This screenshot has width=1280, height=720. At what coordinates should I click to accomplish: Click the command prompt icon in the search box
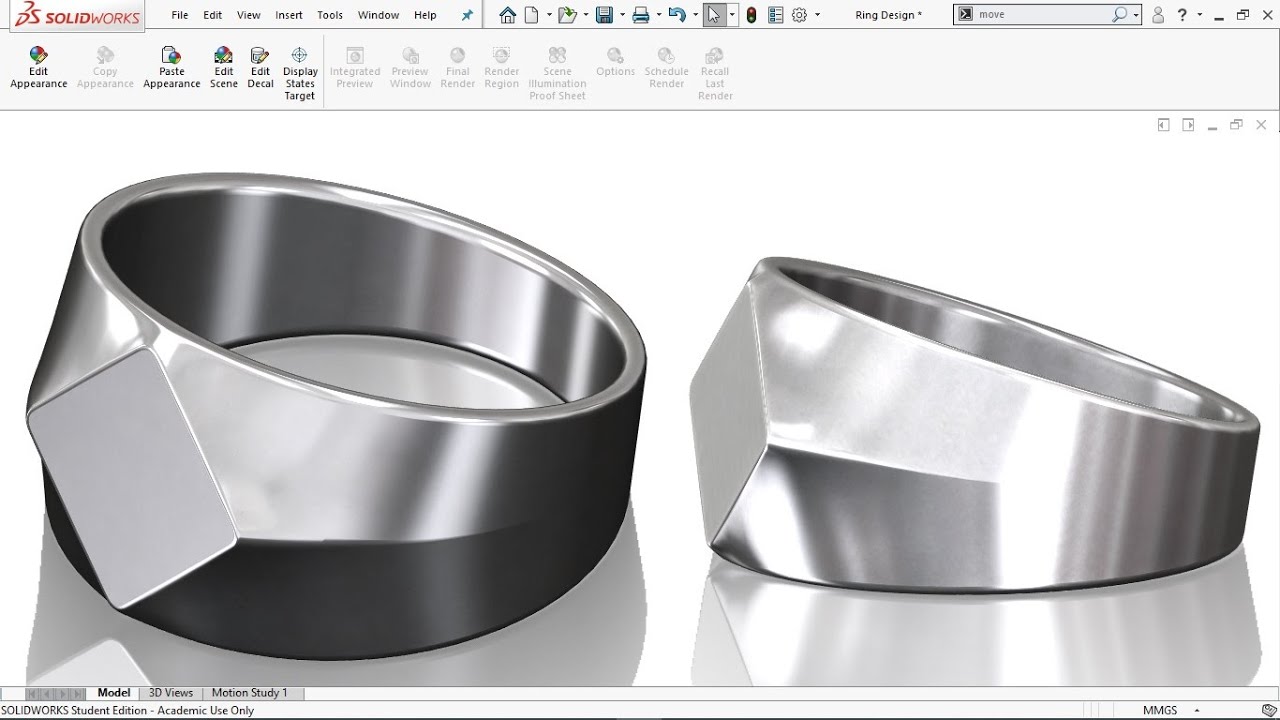point(965,15)
